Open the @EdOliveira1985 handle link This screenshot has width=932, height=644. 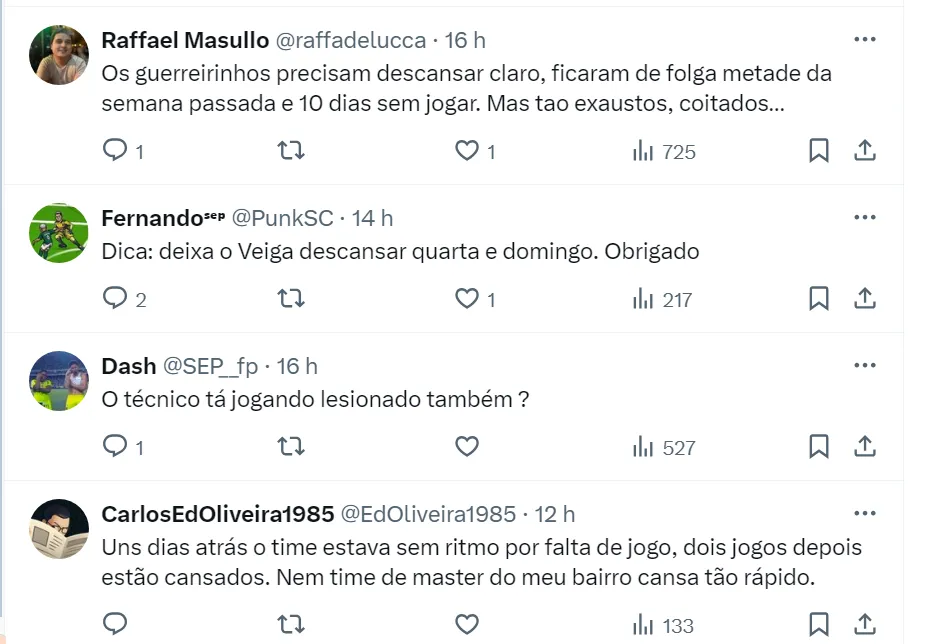click(429, 514)
